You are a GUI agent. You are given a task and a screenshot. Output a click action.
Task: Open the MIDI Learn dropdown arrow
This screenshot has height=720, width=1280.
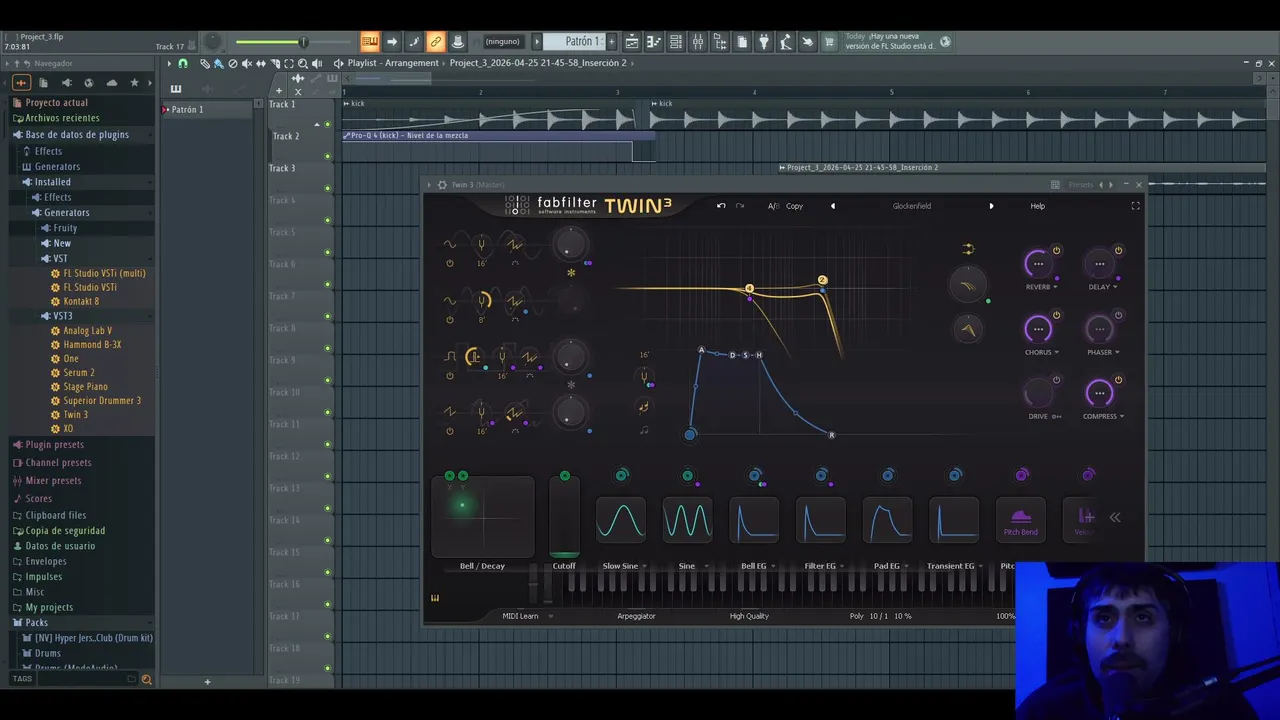point(550,616)
